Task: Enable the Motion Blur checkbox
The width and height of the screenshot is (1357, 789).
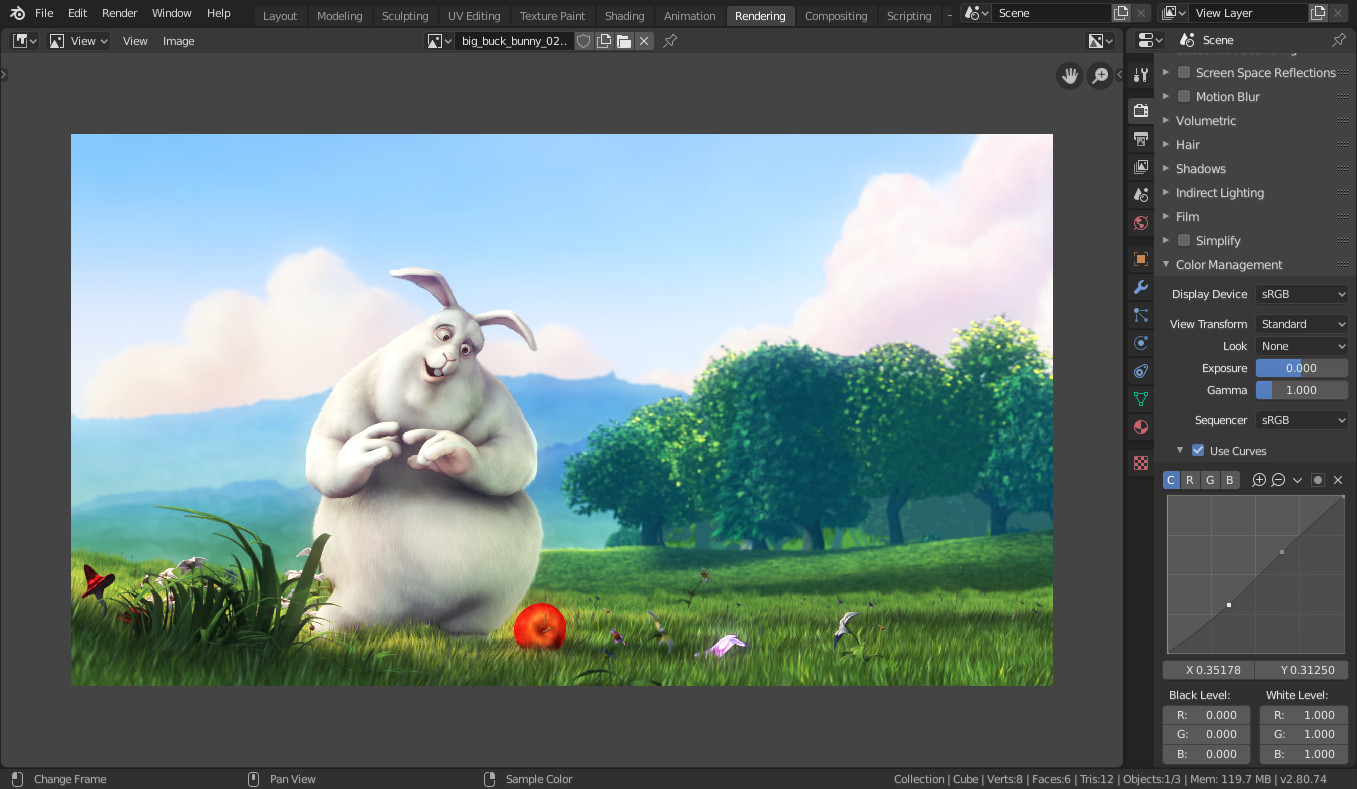Action: (1182, 96)
